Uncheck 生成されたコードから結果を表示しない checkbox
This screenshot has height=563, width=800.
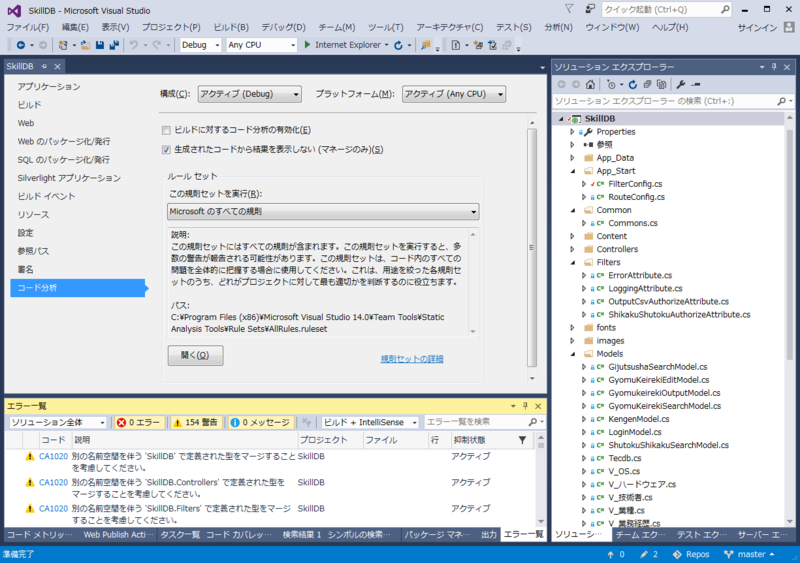[x=166, y=150]
